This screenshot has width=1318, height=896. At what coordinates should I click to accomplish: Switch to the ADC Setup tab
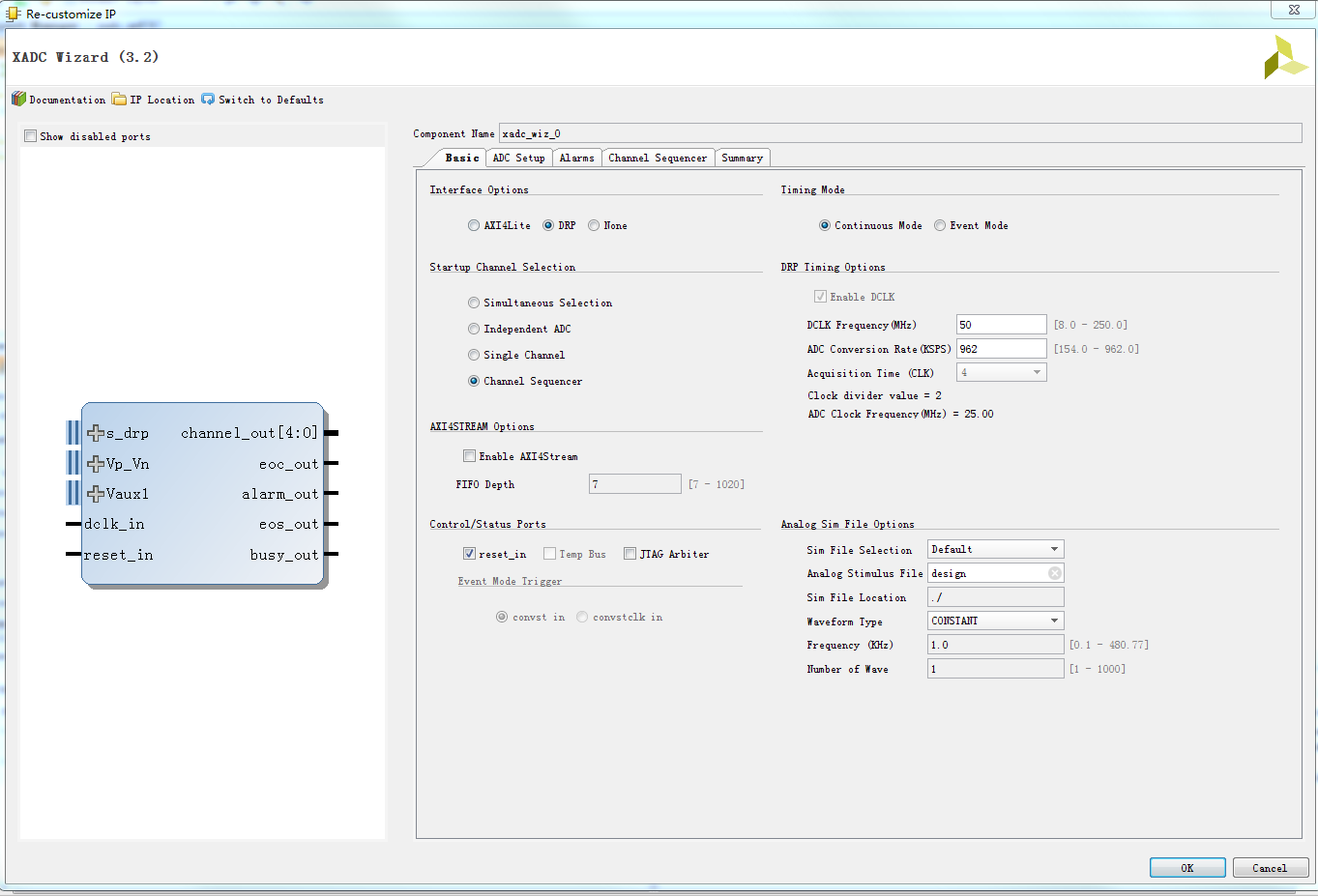pyautogui.click(x=518, y=158)
